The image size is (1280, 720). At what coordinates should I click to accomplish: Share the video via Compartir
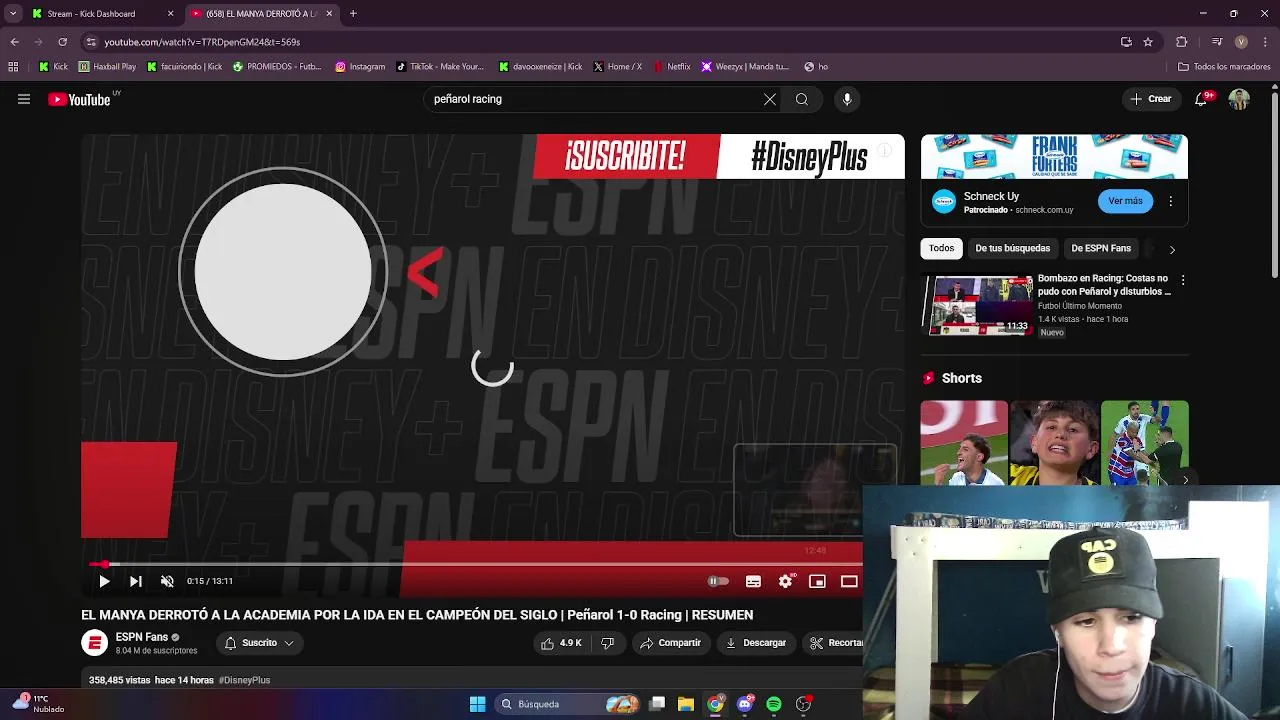click(670, 643)
